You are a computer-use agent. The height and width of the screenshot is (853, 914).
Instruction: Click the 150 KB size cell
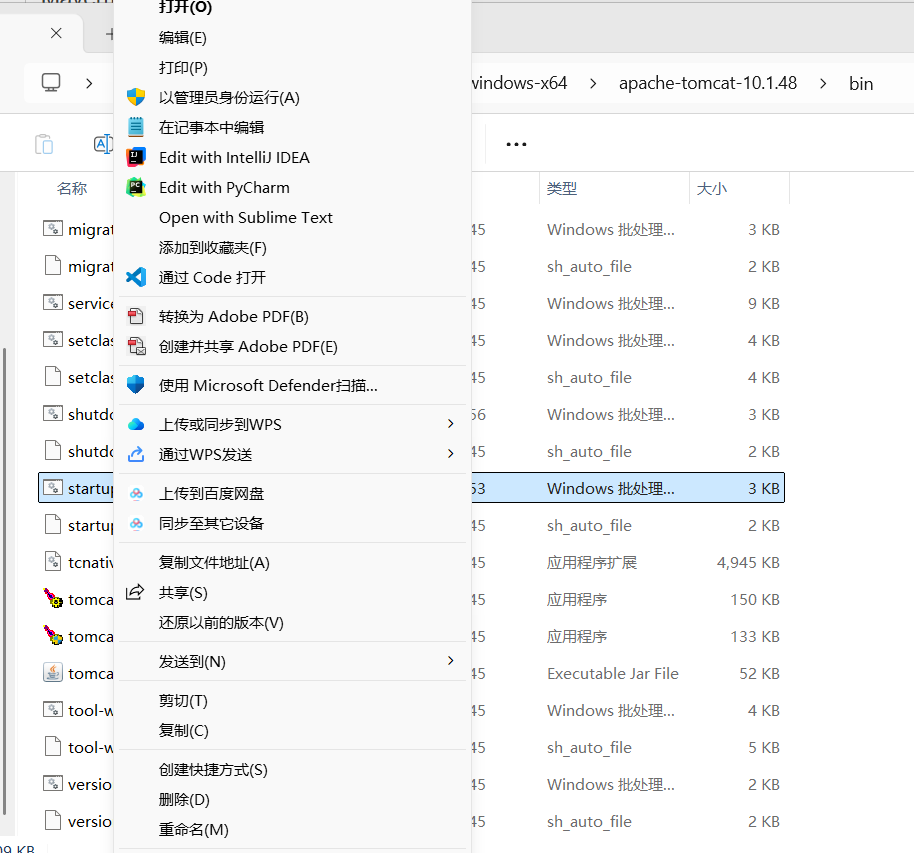tap(755, 599)
